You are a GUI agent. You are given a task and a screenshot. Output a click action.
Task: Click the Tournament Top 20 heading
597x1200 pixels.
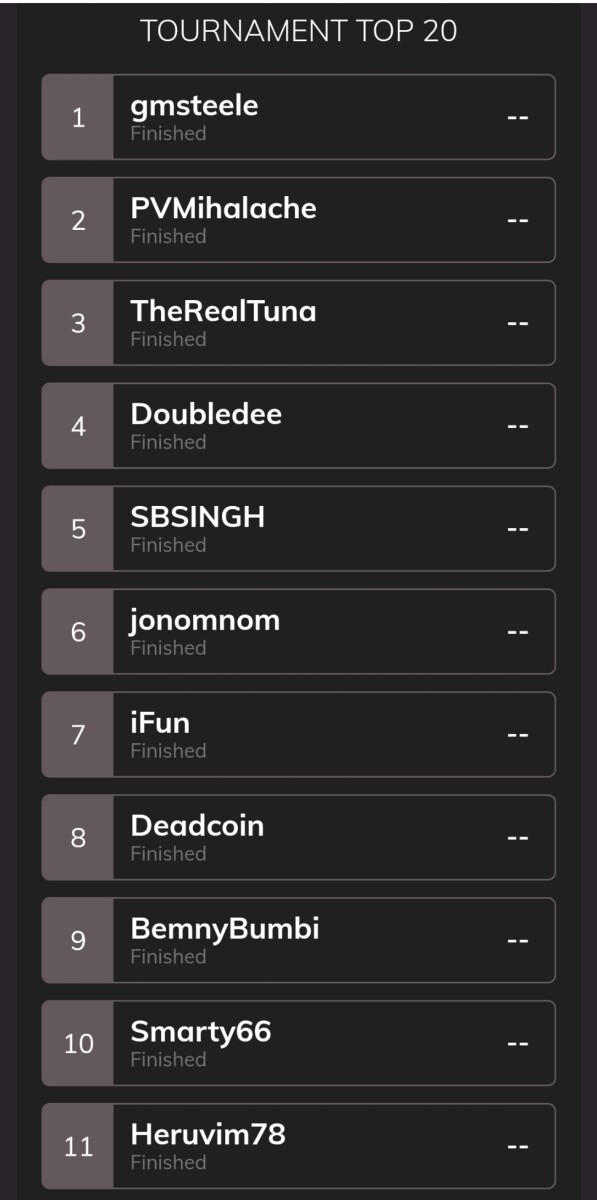click(x=299, y=31)
